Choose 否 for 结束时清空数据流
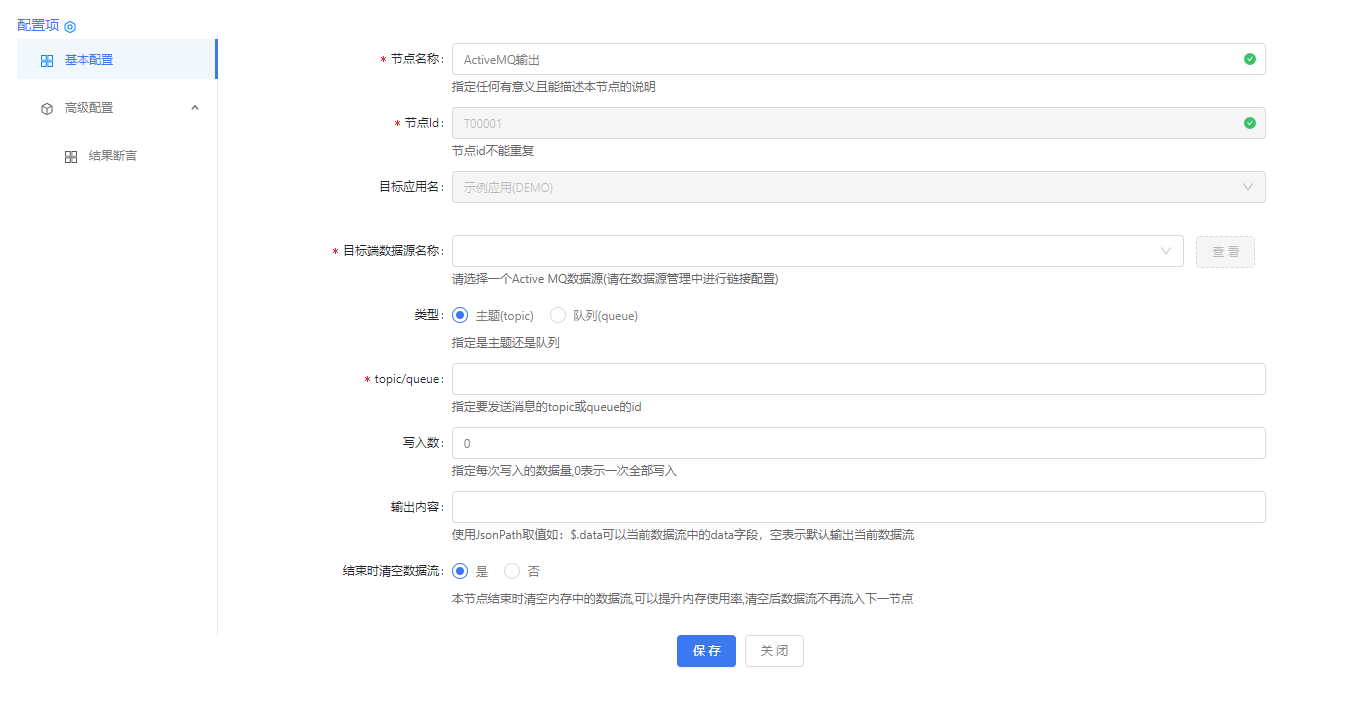The image size is (1370, 703). (x=512, y=571)
